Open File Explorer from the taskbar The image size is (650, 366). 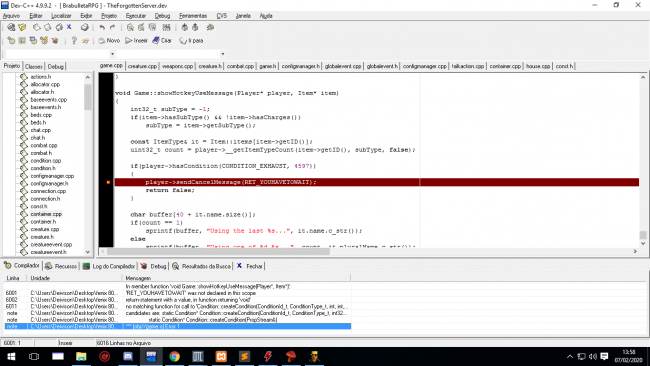(x=81, y=356)
